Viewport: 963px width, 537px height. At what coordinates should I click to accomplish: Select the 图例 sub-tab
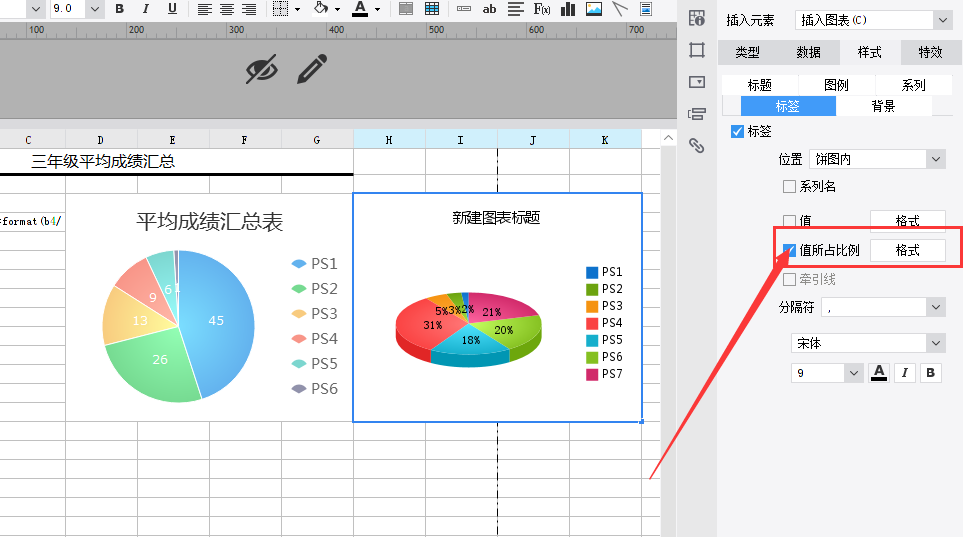[836, 85]
